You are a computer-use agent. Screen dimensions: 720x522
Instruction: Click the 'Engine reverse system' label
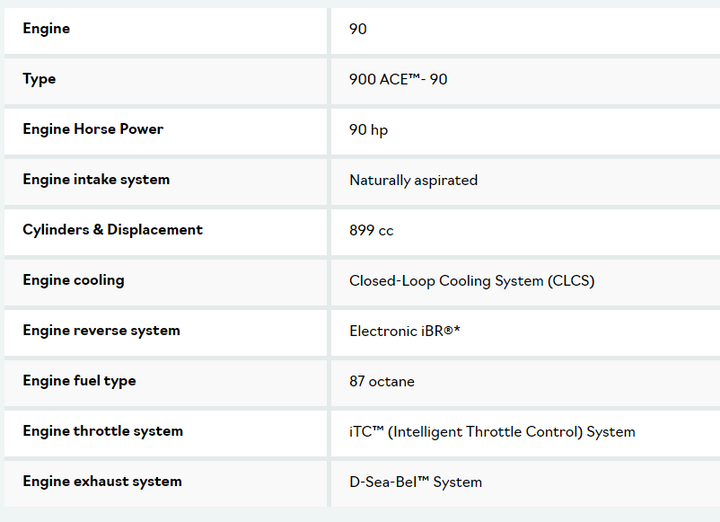click(x=101, y=330)
